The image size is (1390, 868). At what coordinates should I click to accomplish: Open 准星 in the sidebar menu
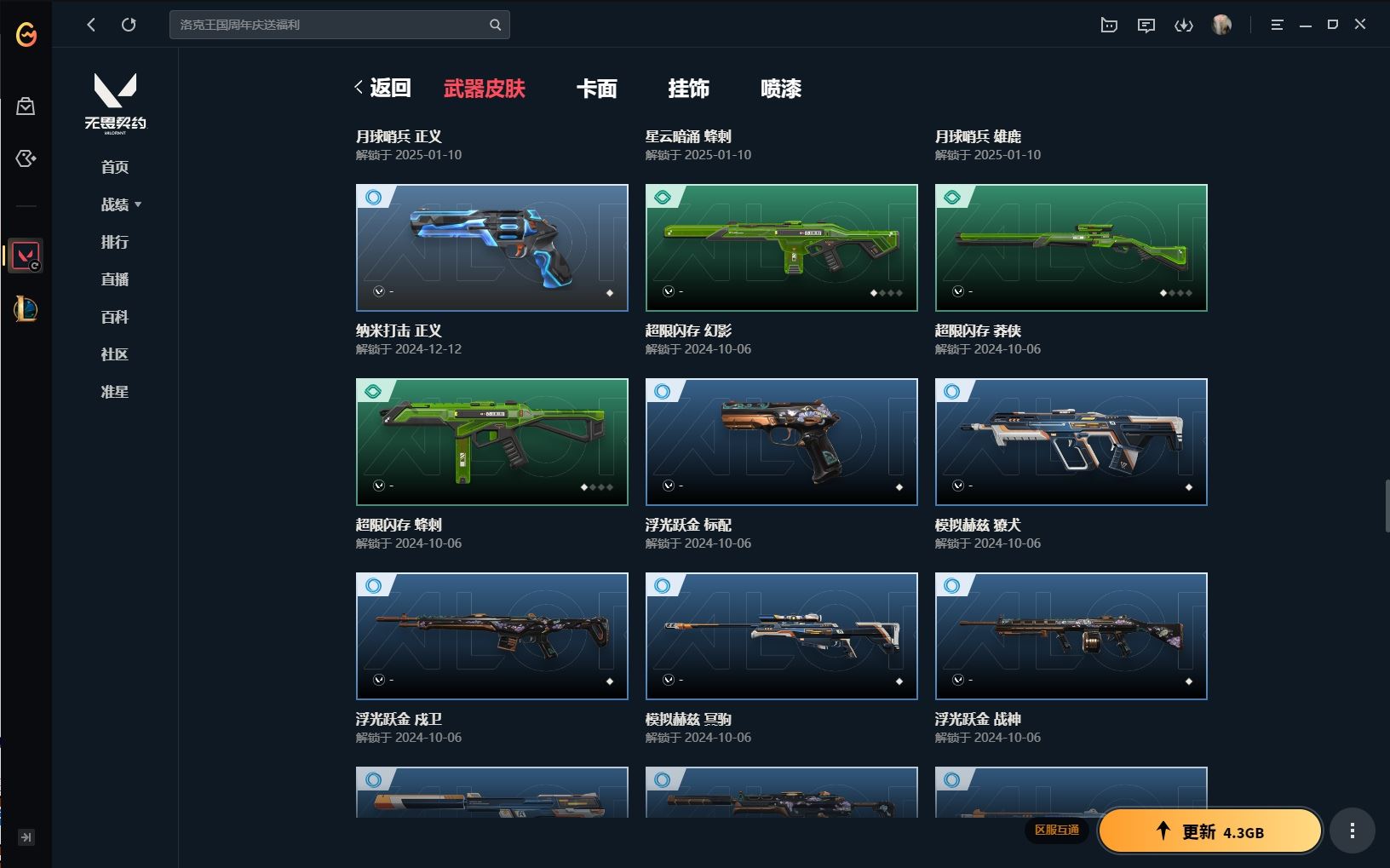[x=115, y=392]
